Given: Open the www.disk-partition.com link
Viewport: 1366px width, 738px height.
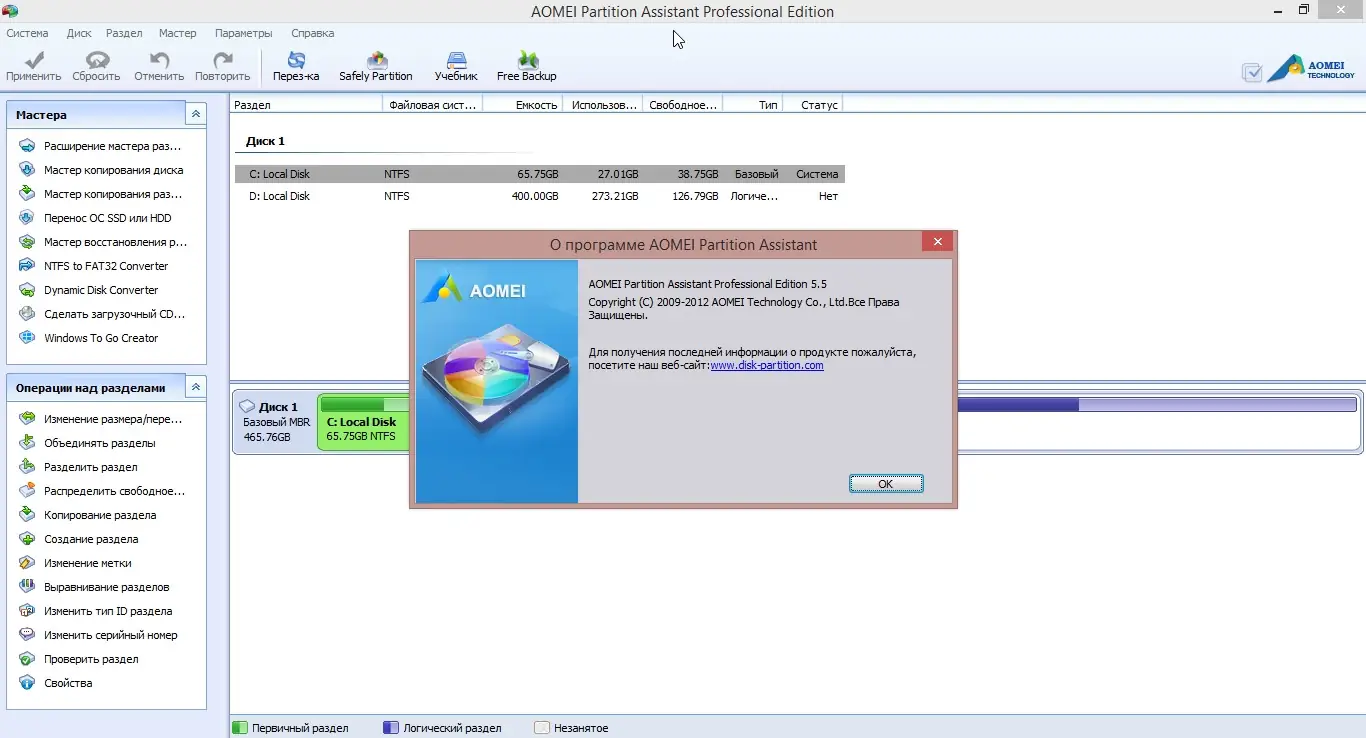Looking at the screenshot, I should click(x=767, y=365).
